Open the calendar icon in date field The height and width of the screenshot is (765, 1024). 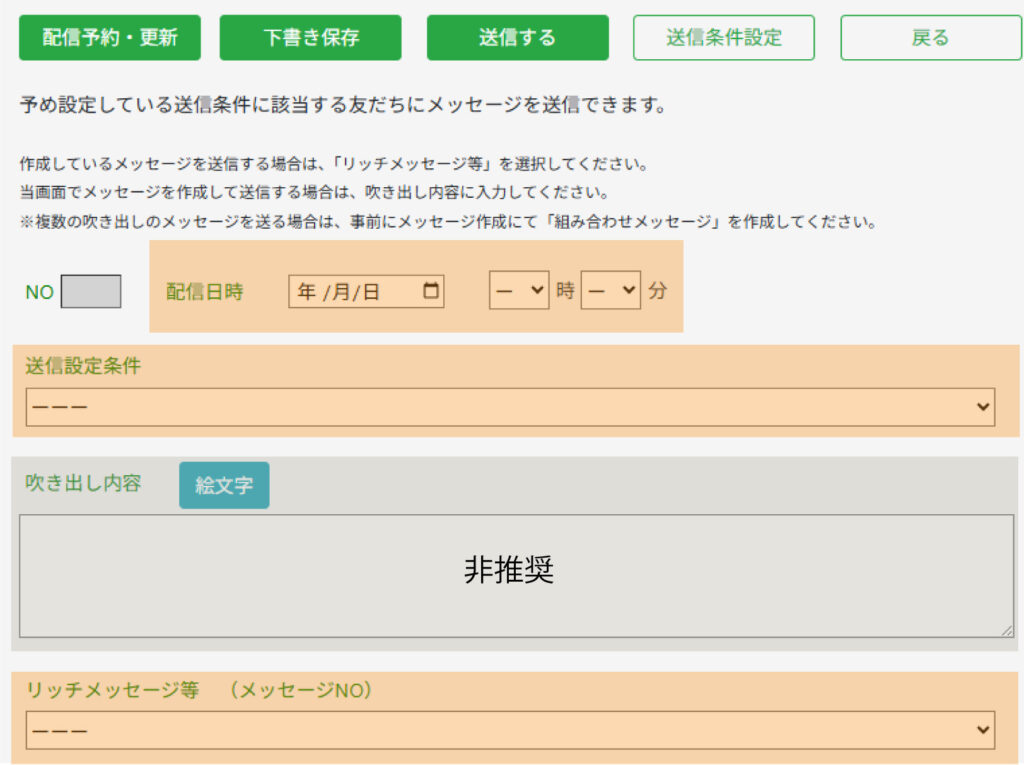click(x=431, y=290)
